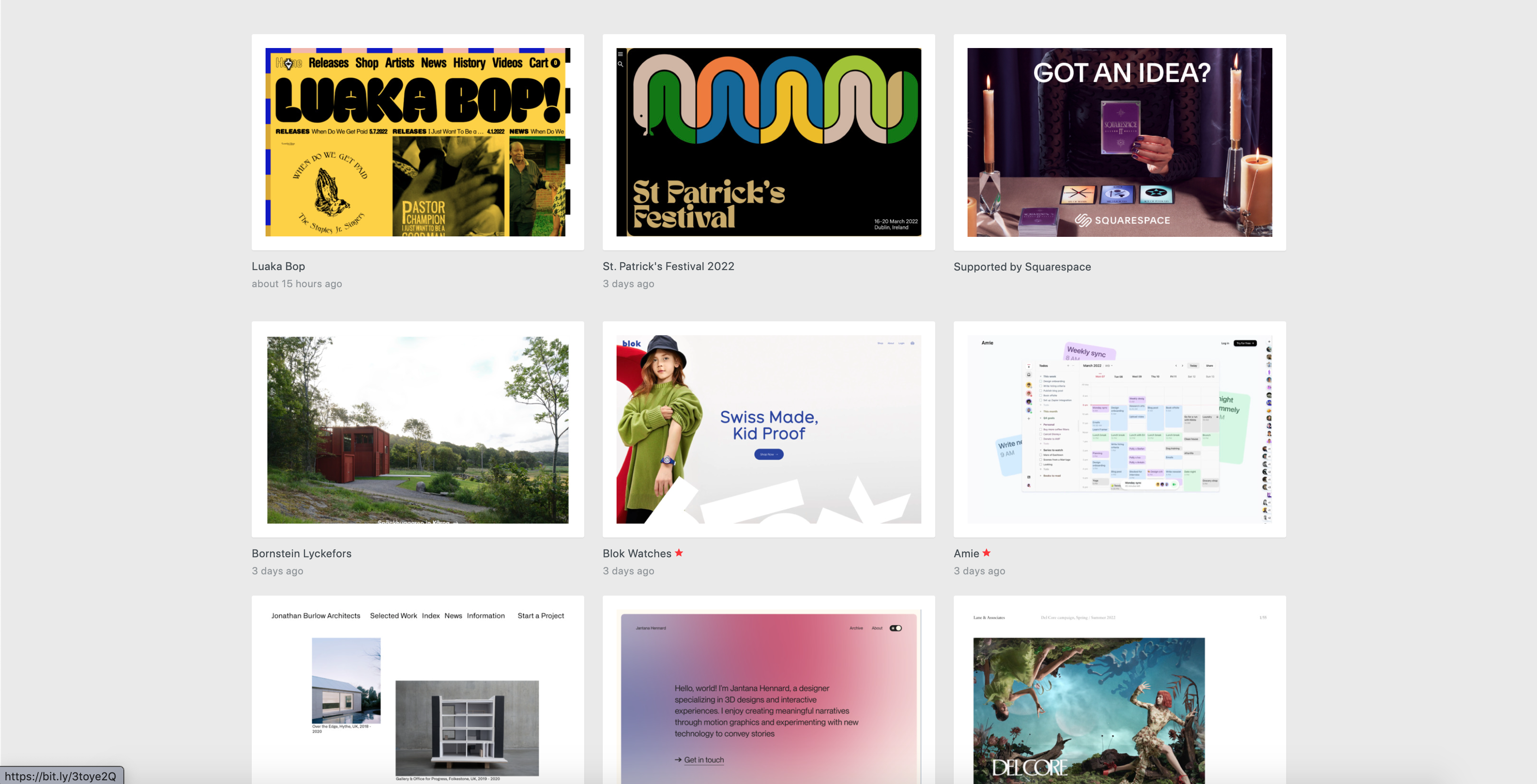
Task: Open the Luaka Bop title link
Action: 278,266
